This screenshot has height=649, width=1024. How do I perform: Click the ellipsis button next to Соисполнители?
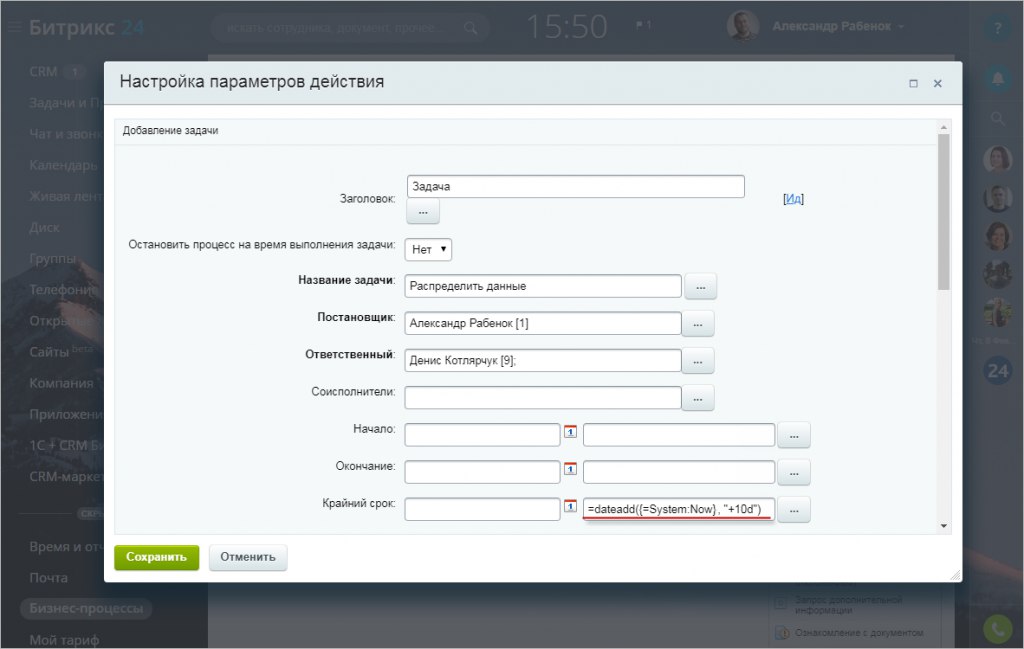click(x=697, y=398)
